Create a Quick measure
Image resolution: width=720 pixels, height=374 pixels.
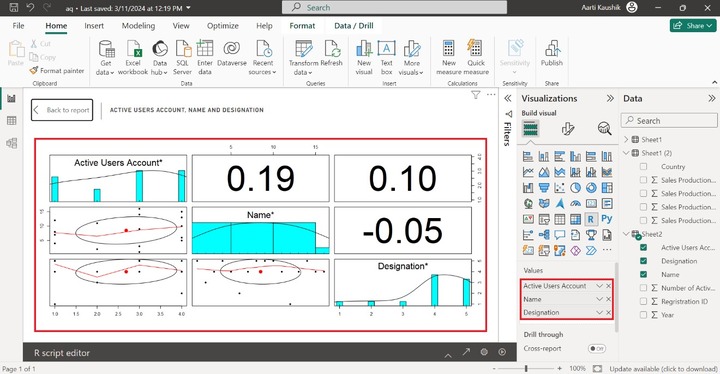476,57
